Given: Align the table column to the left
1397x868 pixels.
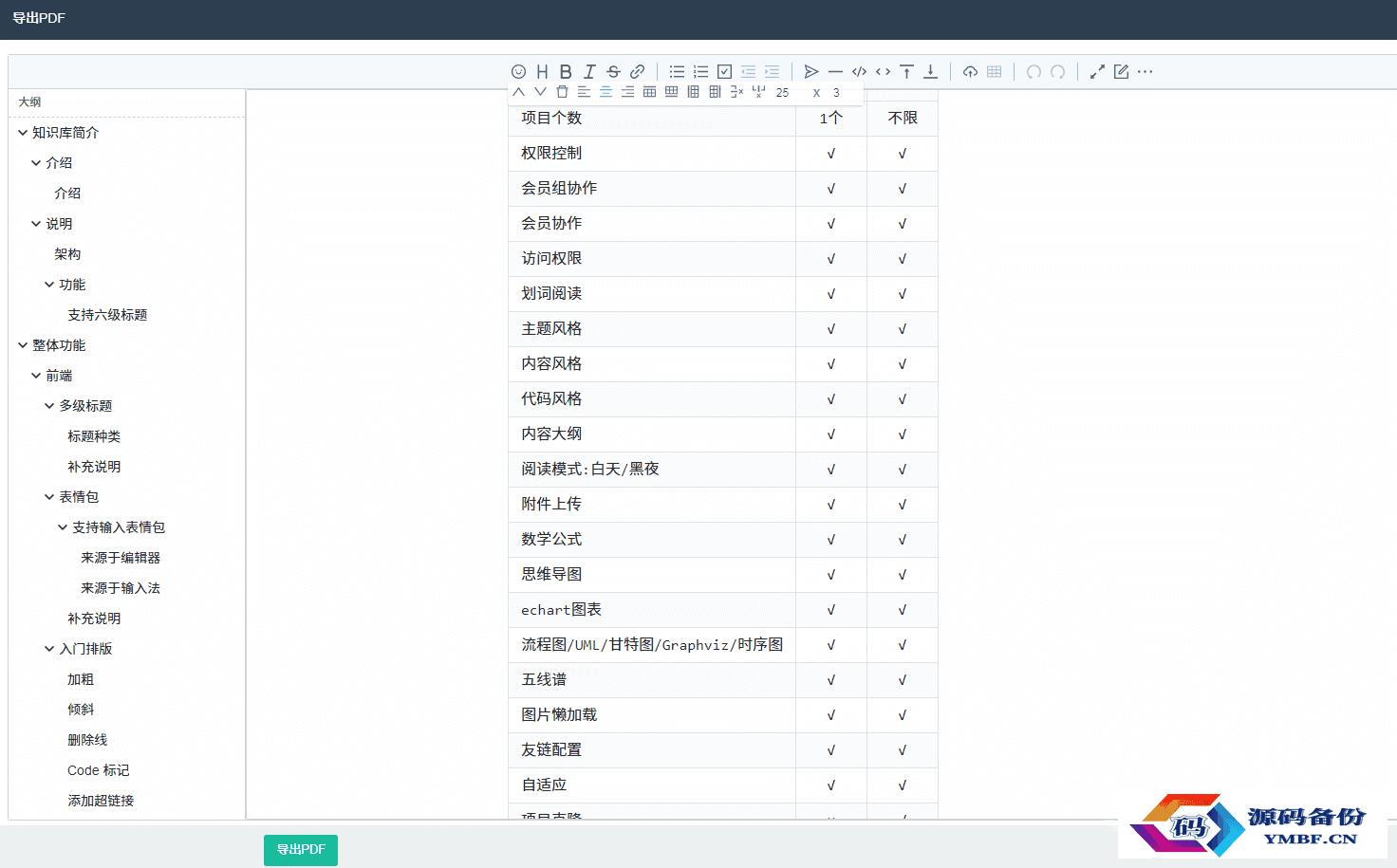Looking at the screenshot, I should tap(584, 92).
